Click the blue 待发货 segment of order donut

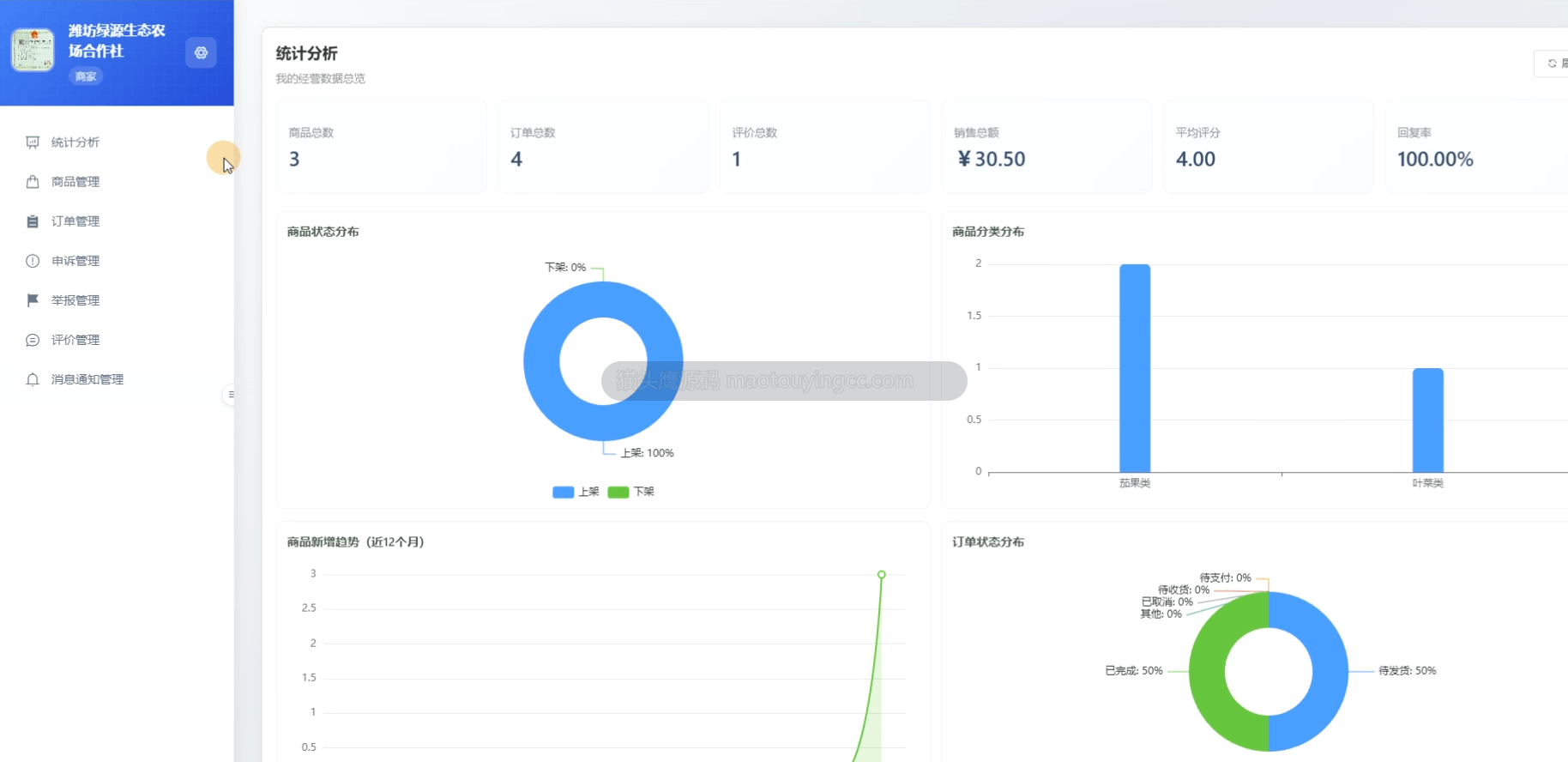pos(1330,672)
